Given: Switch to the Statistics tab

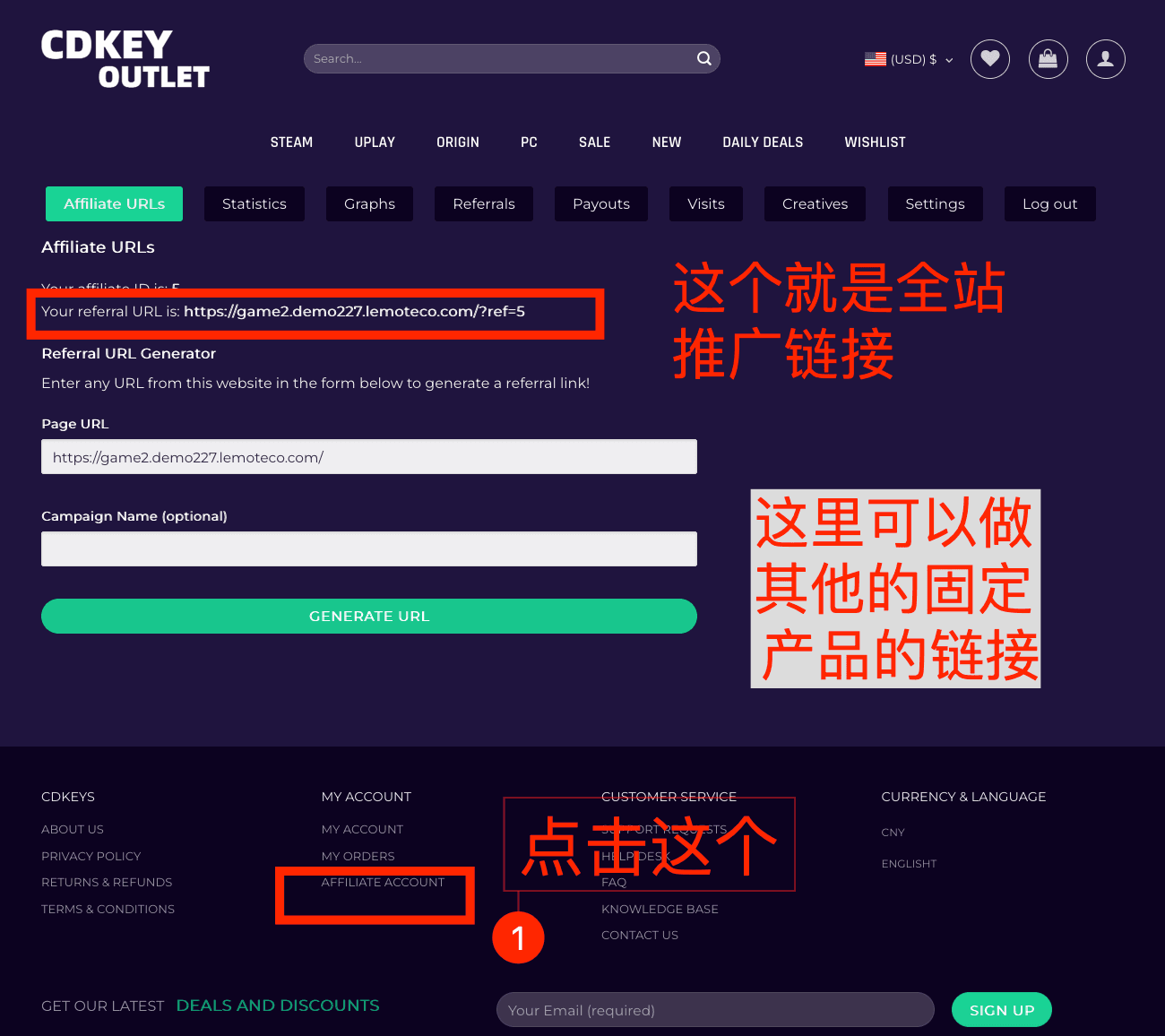Looking at the screenshot, I should pos(255,204).
